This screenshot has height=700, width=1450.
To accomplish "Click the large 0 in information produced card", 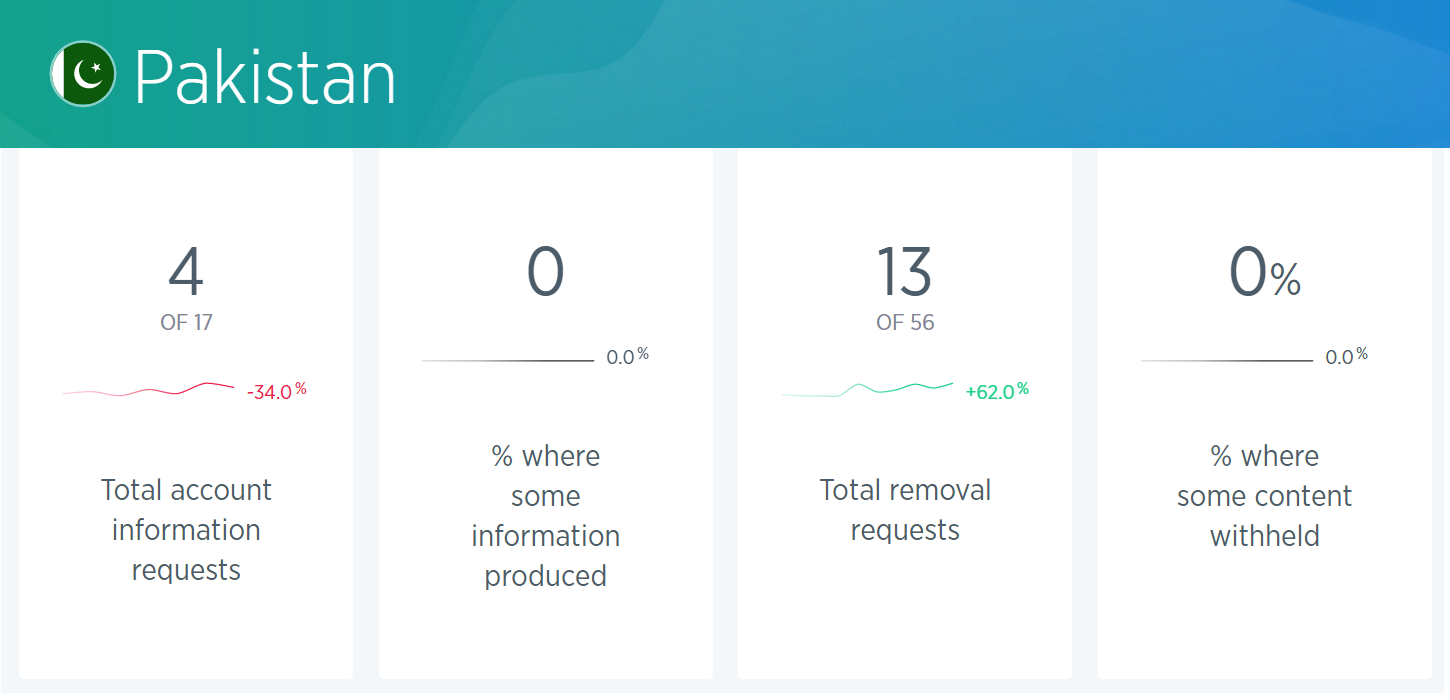I will 545,273.
